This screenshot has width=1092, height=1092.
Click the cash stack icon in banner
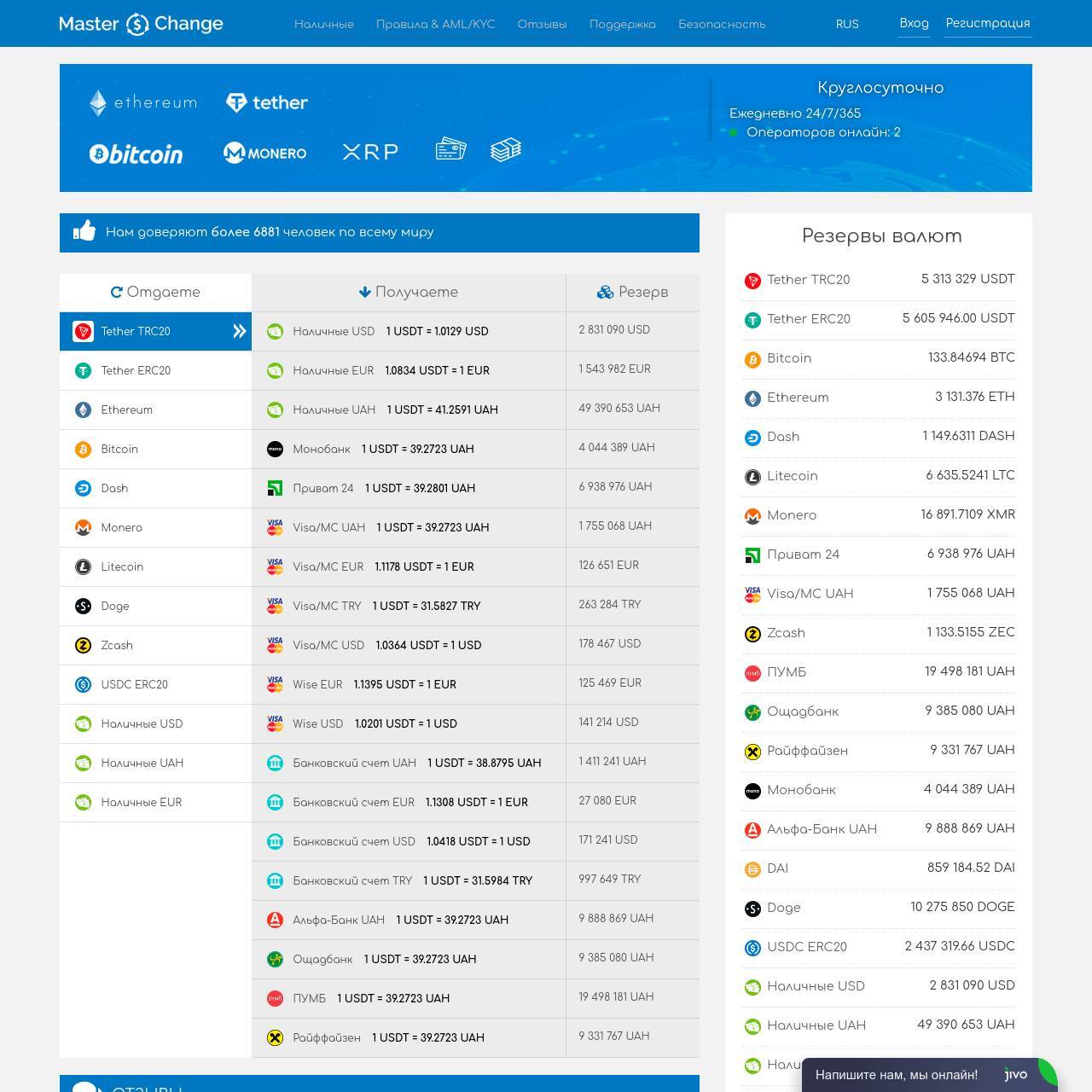tap(506, 150)
